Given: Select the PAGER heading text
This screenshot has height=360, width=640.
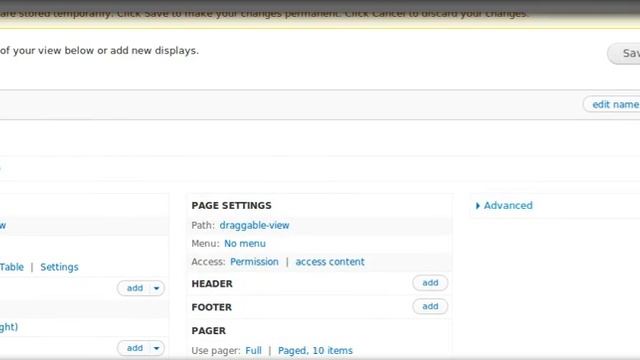Looking at the screenshot, I should click(x=209, y=331).
